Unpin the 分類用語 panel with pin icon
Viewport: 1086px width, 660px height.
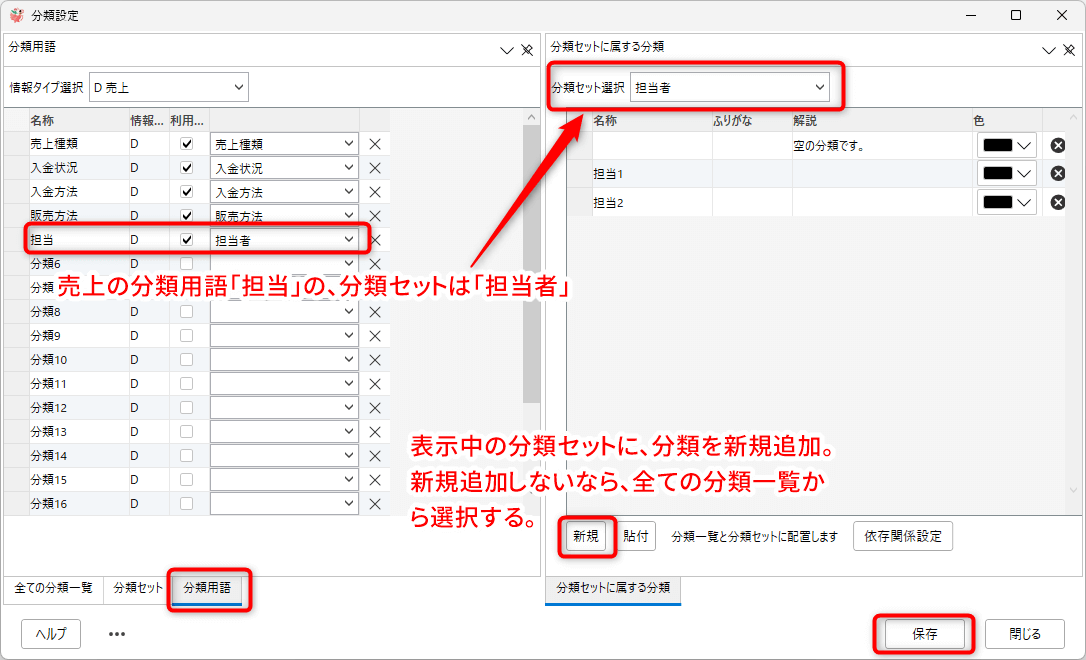point(527,50)
